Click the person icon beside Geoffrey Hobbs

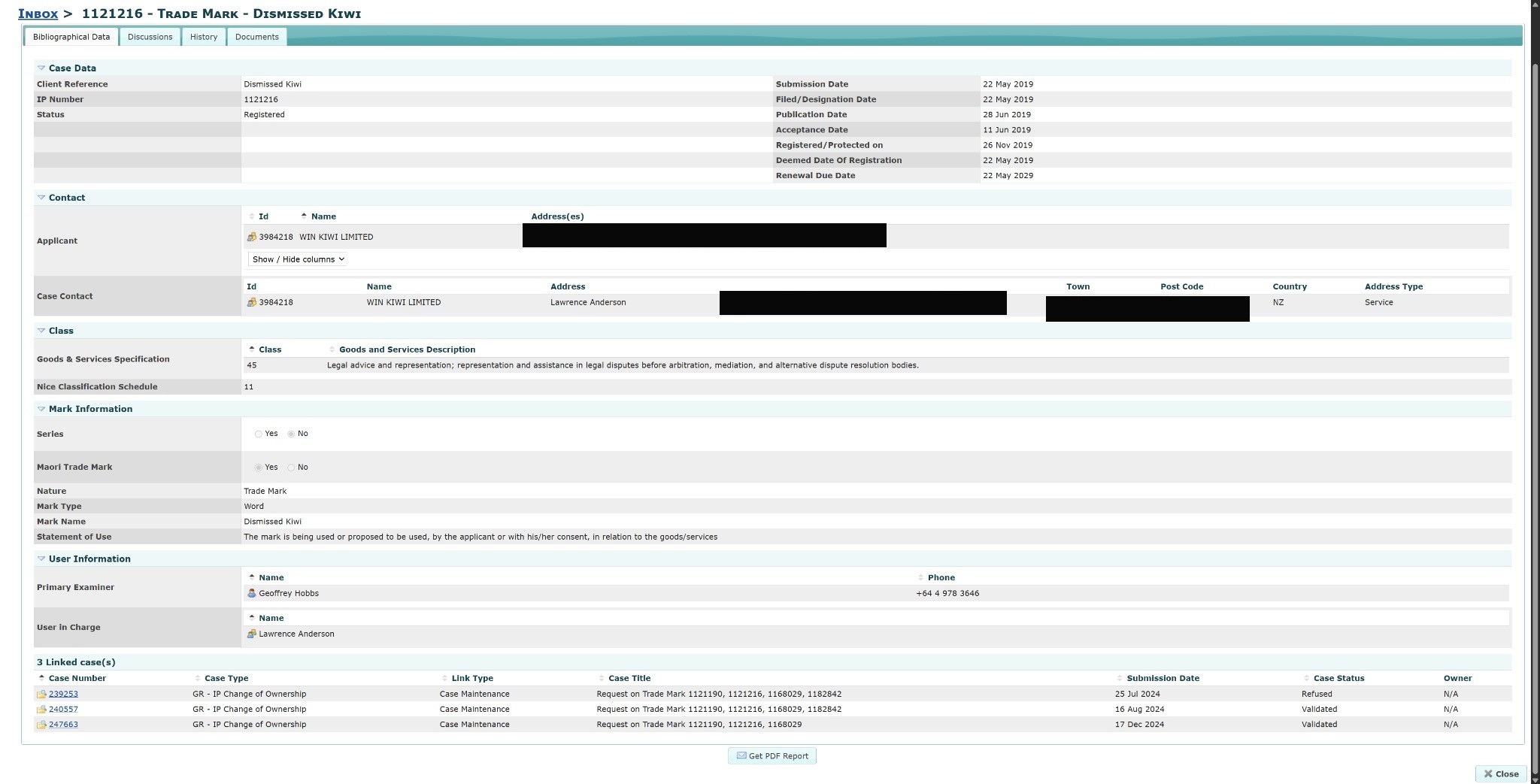[253, 593]
